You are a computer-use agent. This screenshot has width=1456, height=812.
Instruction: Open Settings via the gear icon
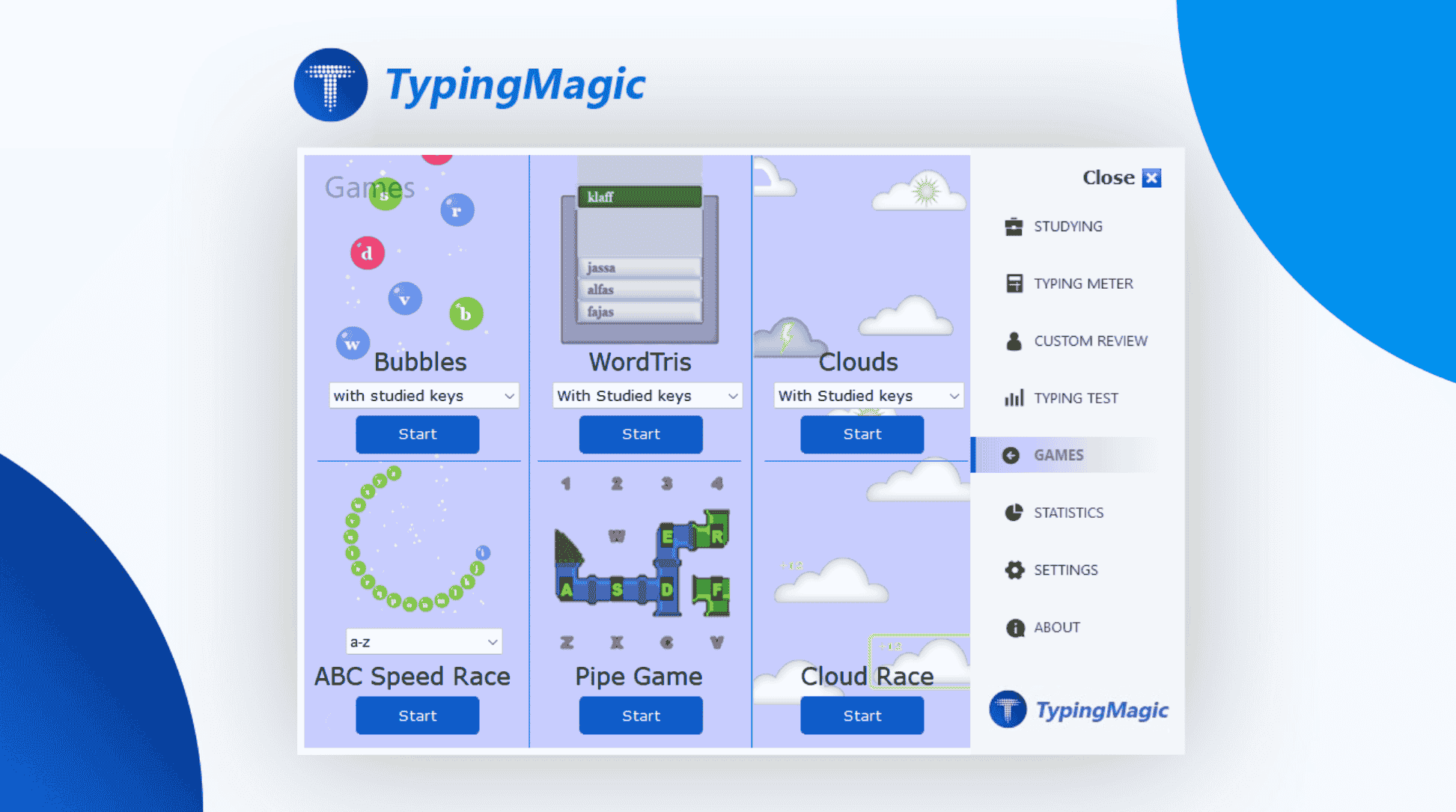(1014, 570)
